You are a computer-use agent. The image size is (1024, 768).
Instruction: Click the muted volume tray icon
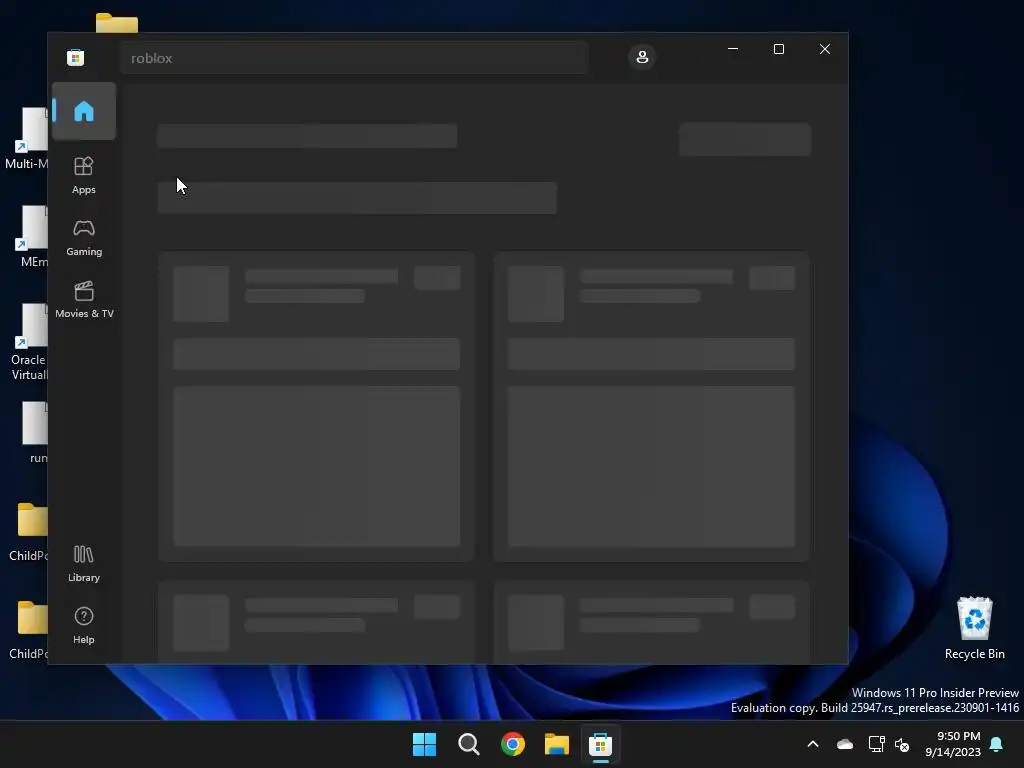coord(902,744)
